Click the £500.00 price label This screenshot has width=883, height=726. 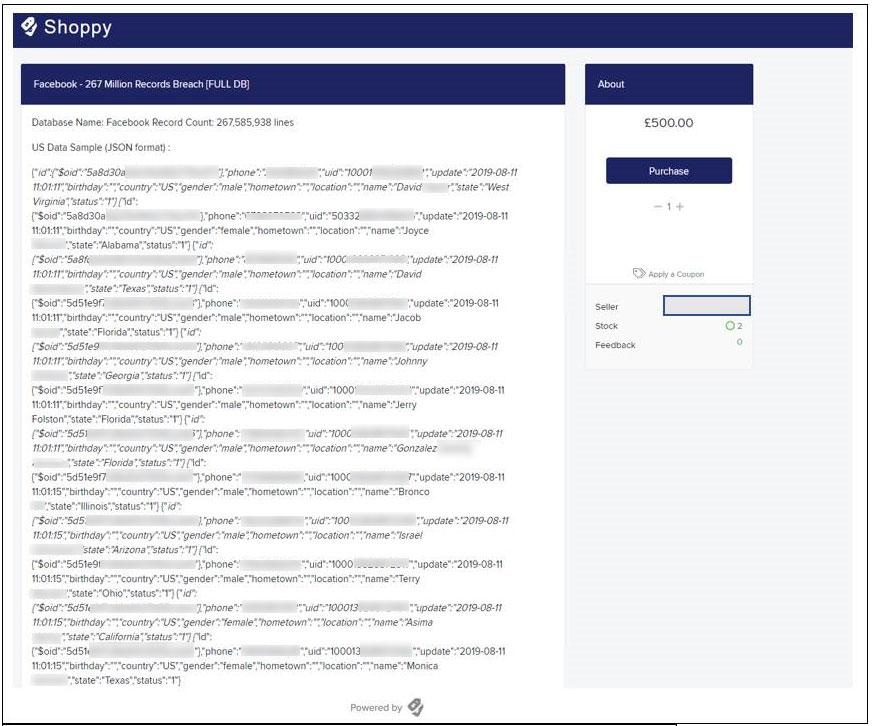pos(669,125)
